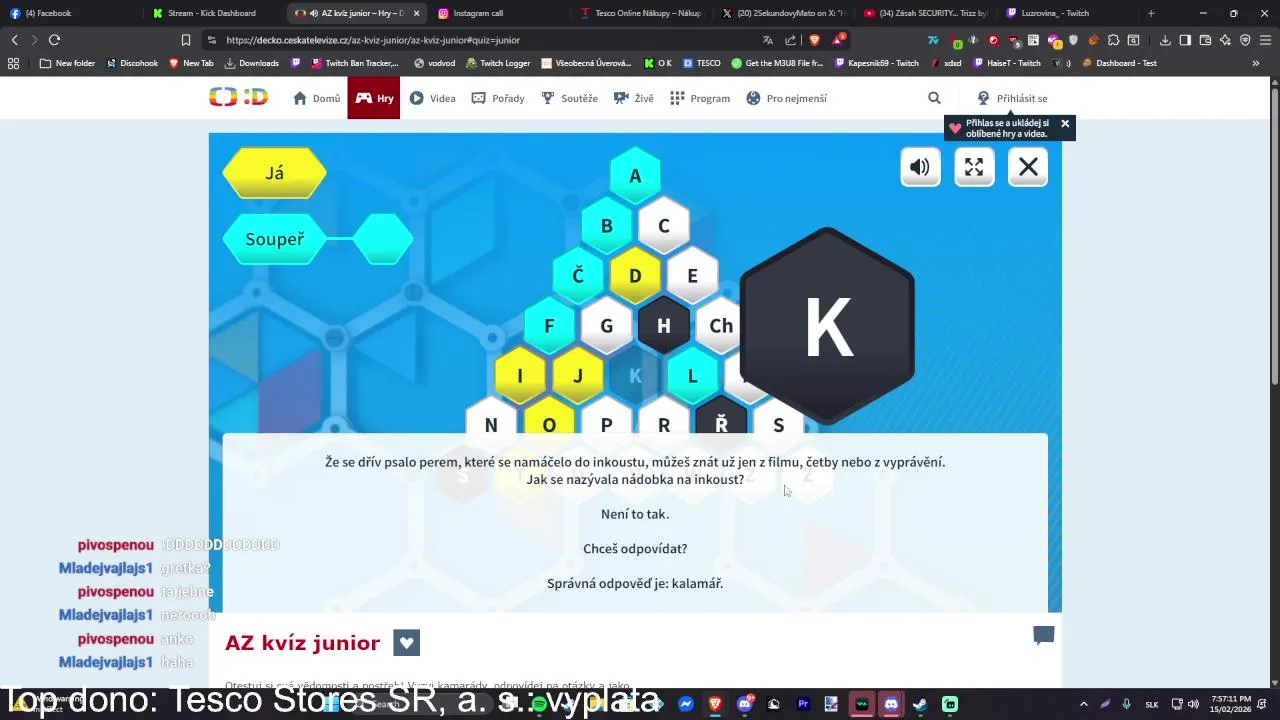Switch the quiz game to fullscreen
Viewport: 1280px width, 720px height.
pos(974,167)
